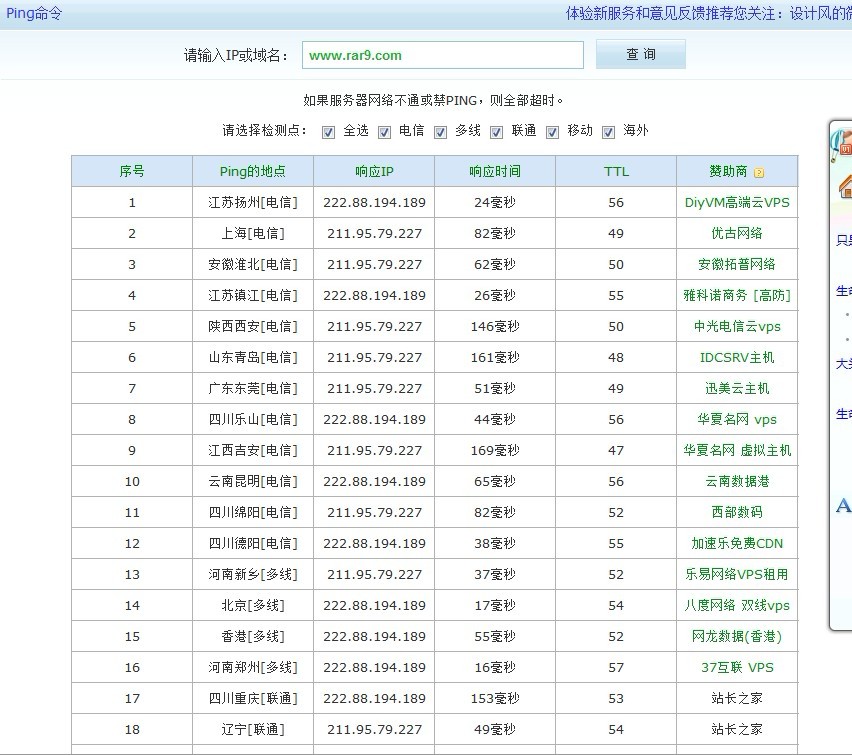
Task: Toggle the 移动 checkbox
Action: [552, 132]
